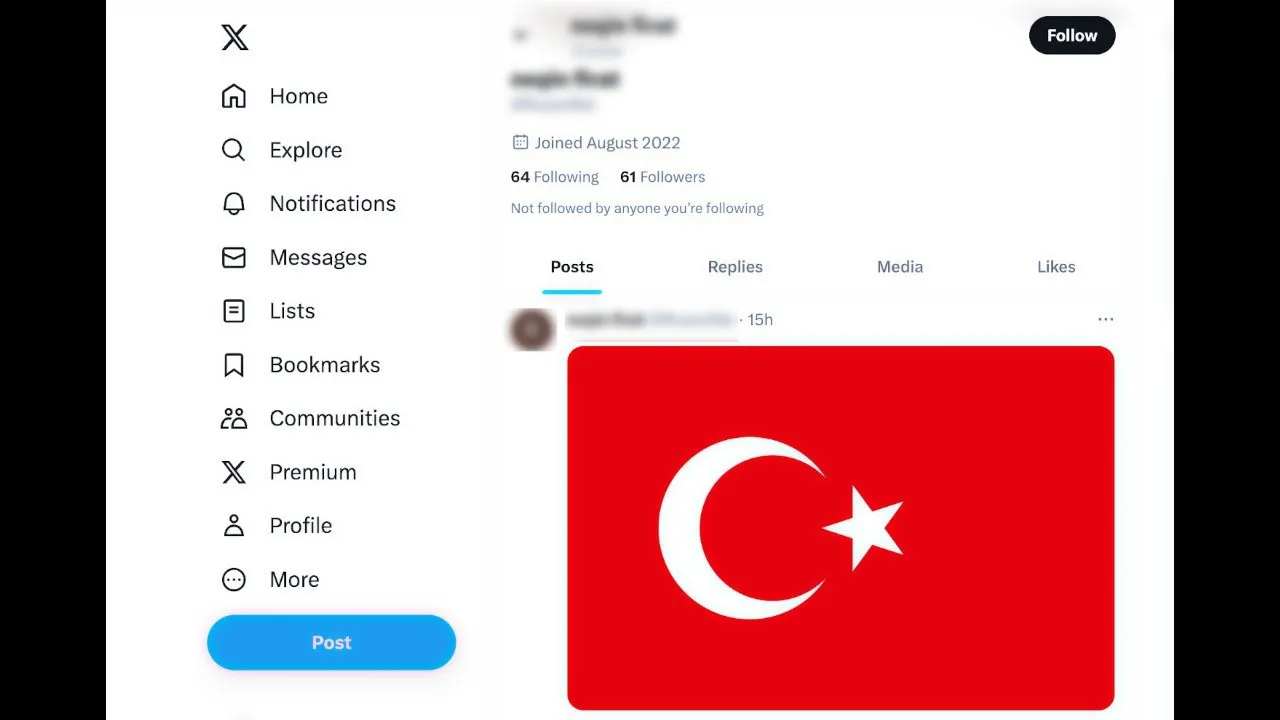This screenshot has height=720, width=1280.
Task: Click the blue Post button
Action: click(x=331, y=643)
